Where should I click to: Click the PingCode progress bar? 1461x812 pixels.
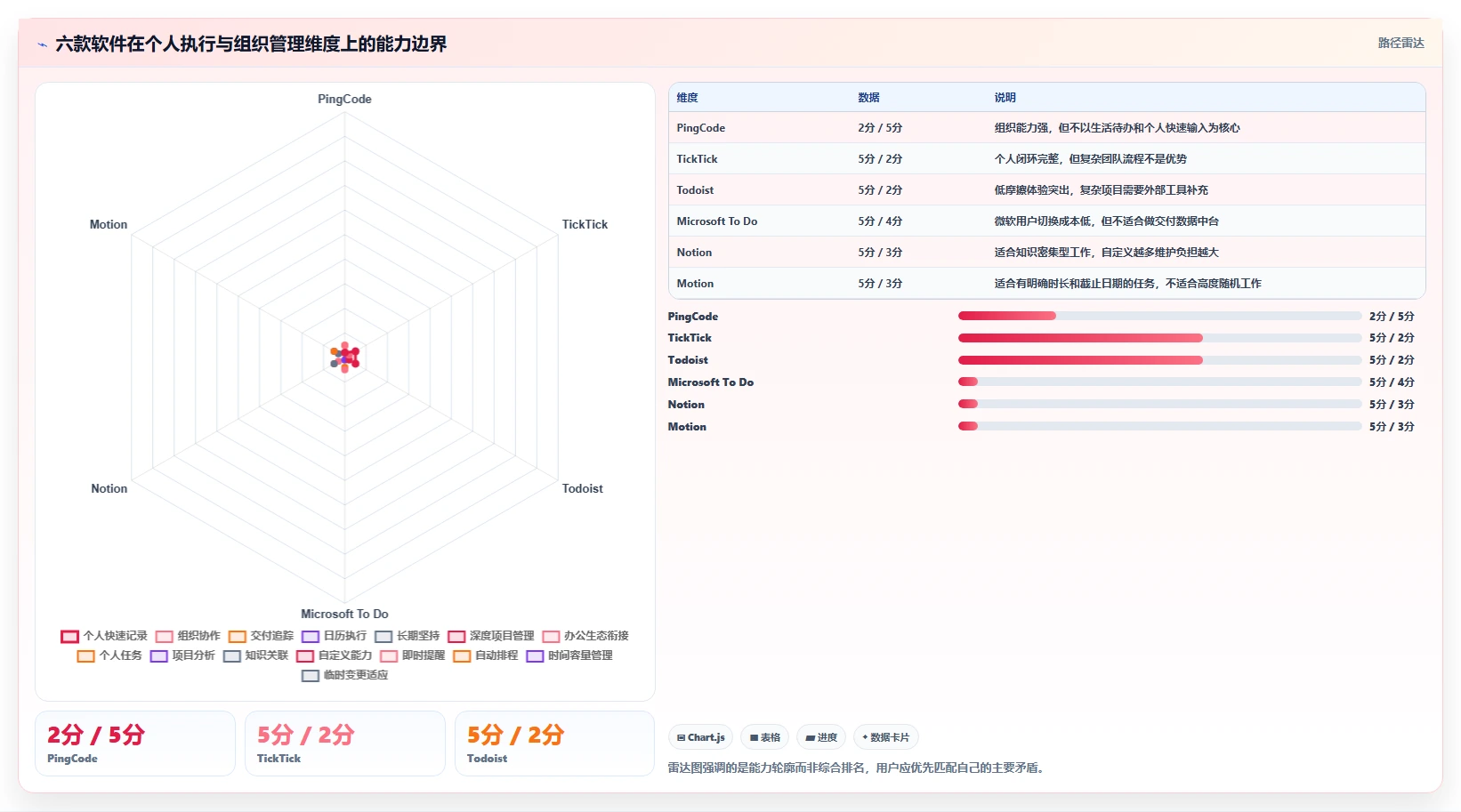coord(1159,316)
